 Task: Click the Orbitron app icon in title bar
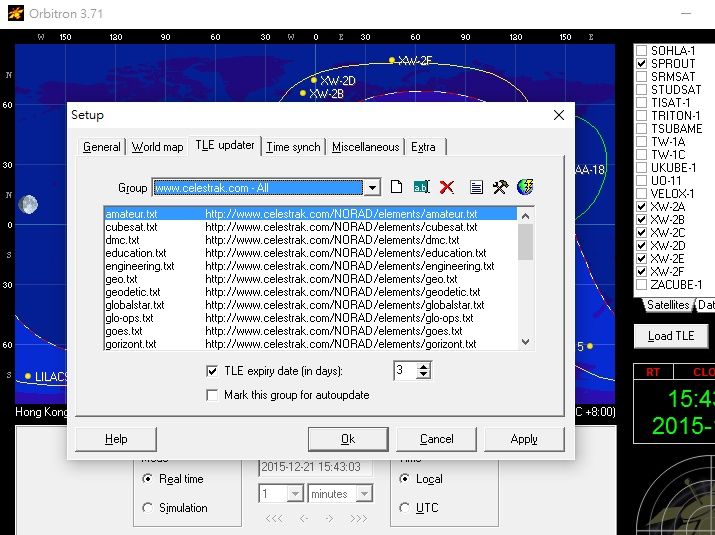pos(12,13)
